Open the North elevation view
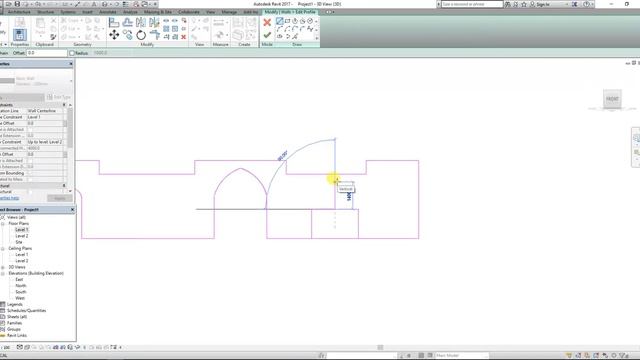Screen dimensions: 640x360 pos(21,286)
